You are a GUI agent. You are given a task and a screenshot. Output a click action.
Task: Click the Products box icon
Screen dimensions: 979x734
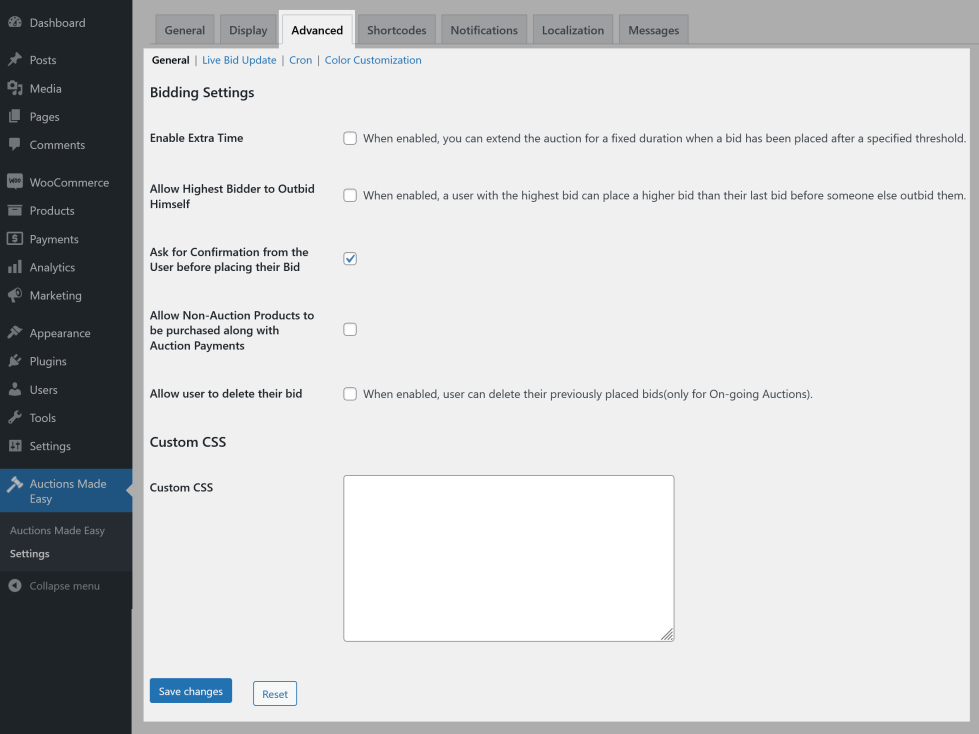pyautogui.click(x=15, y=210)
